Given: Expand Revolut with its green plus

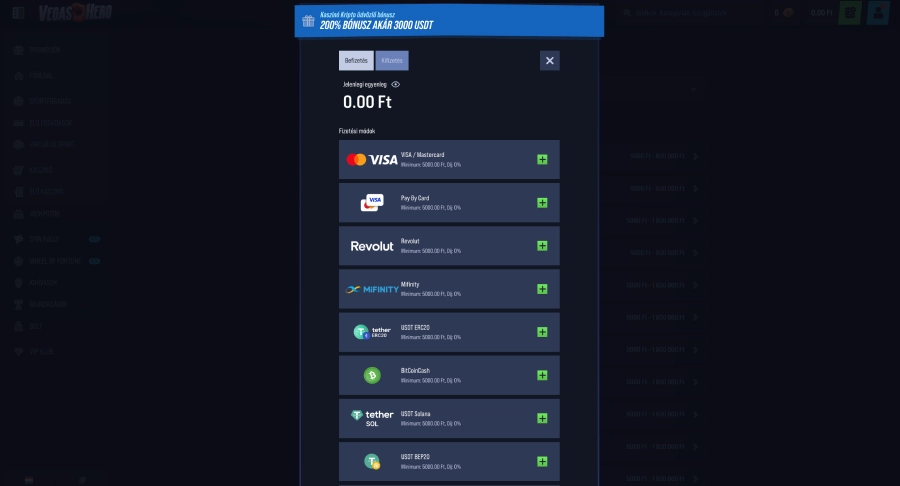Looking at the screenshot, I should (x=542, y=246).
